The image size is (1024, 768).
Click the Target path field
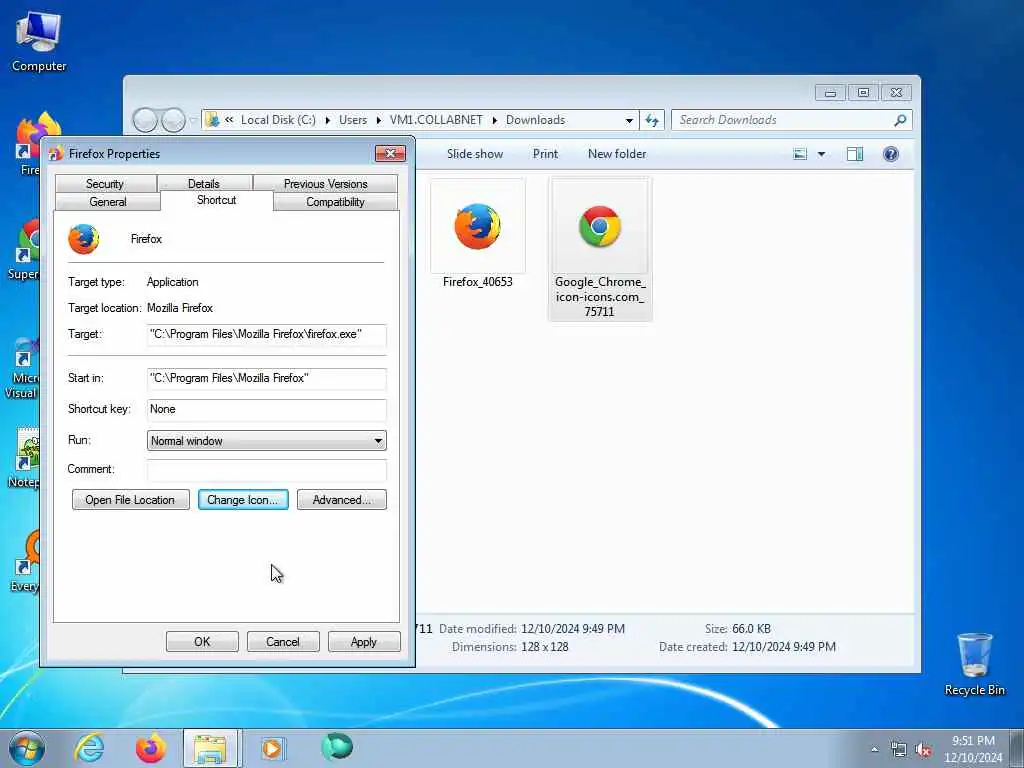pyautogui.click(x=266, y=334)
